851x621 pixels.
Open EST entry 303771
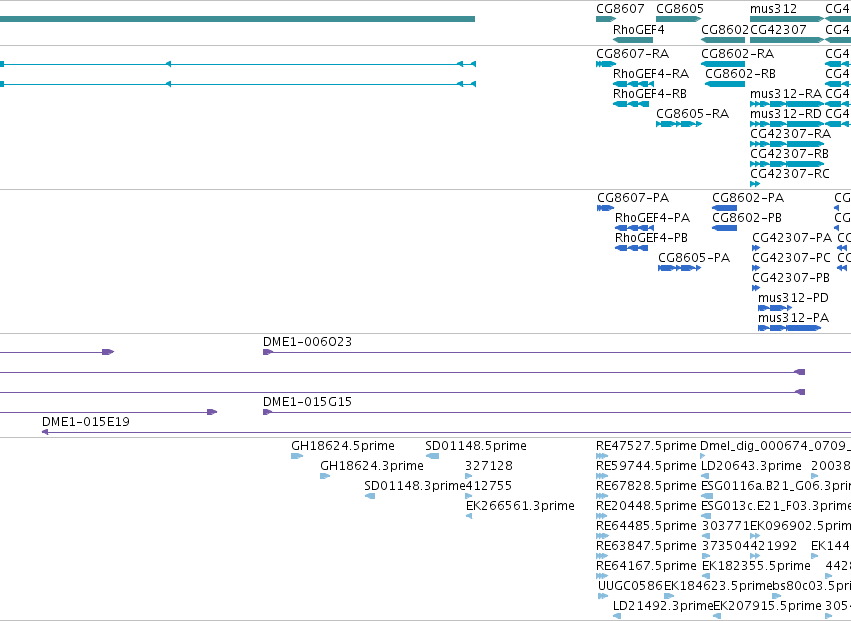tap(726, 526)
